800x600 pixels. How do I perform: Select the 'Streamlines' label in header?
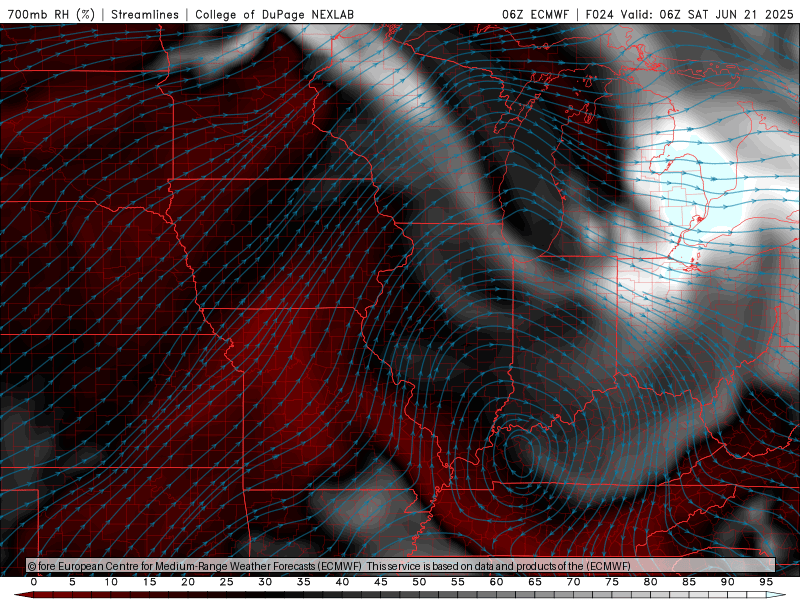[145, 14]
